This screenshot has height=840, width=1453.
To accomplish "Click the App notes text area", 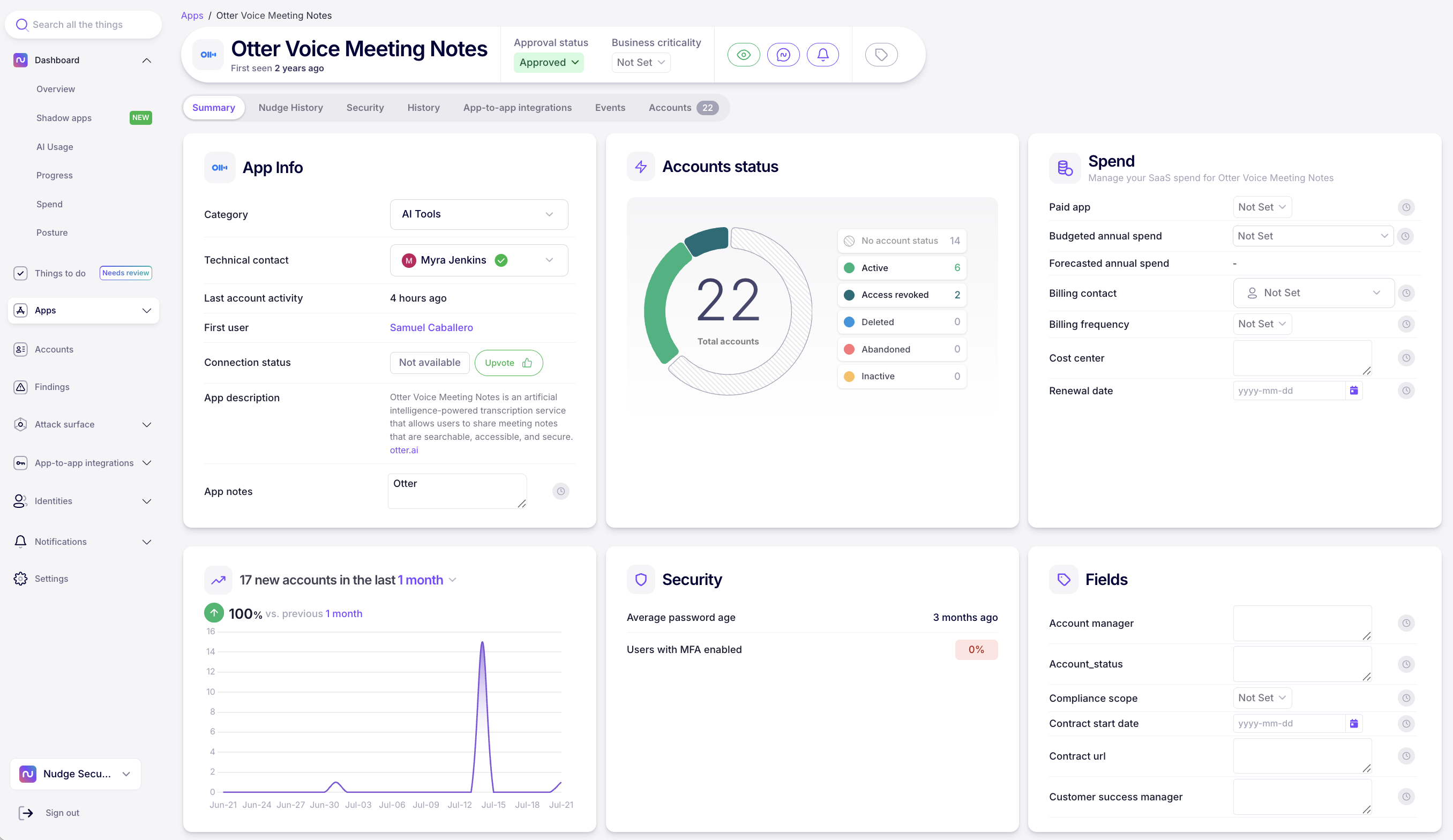I will click(x=457, y=491).
